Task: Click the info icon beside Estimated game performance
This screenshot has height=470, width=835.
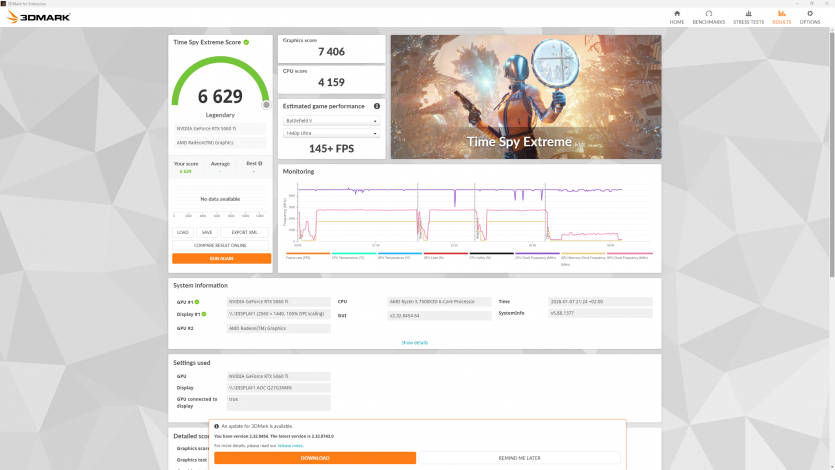Action: pyautogui.click(x=377, y=106)
